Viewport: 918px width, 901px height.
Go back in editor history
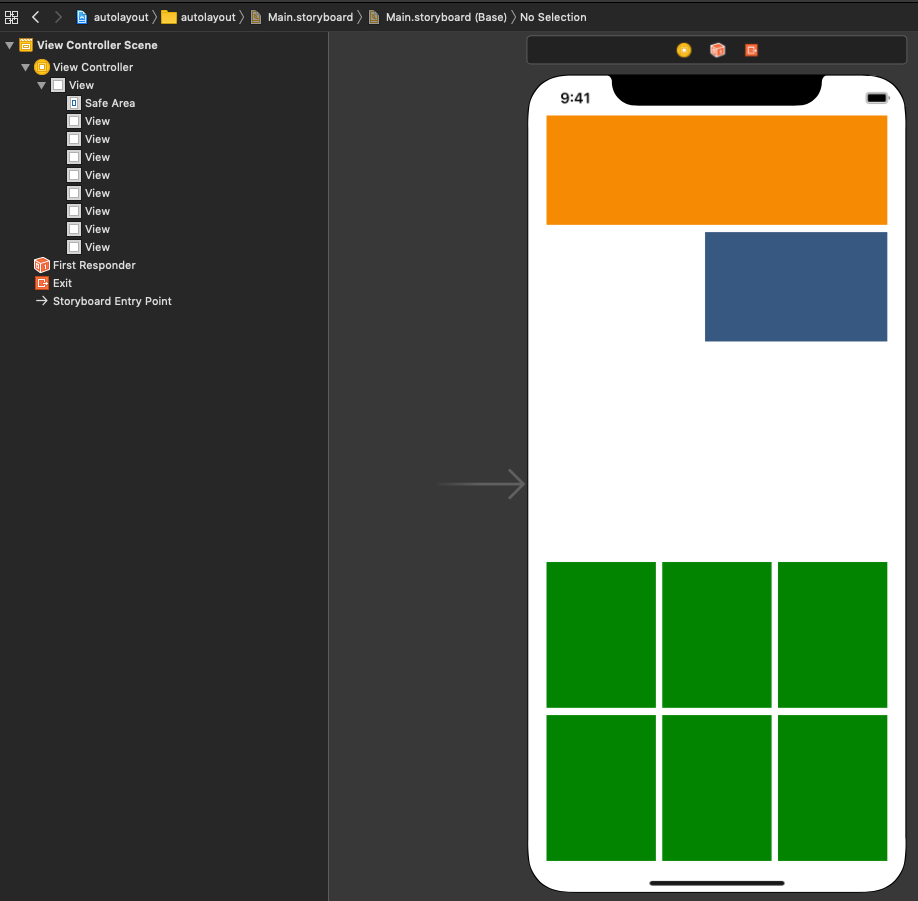[36, 18]
